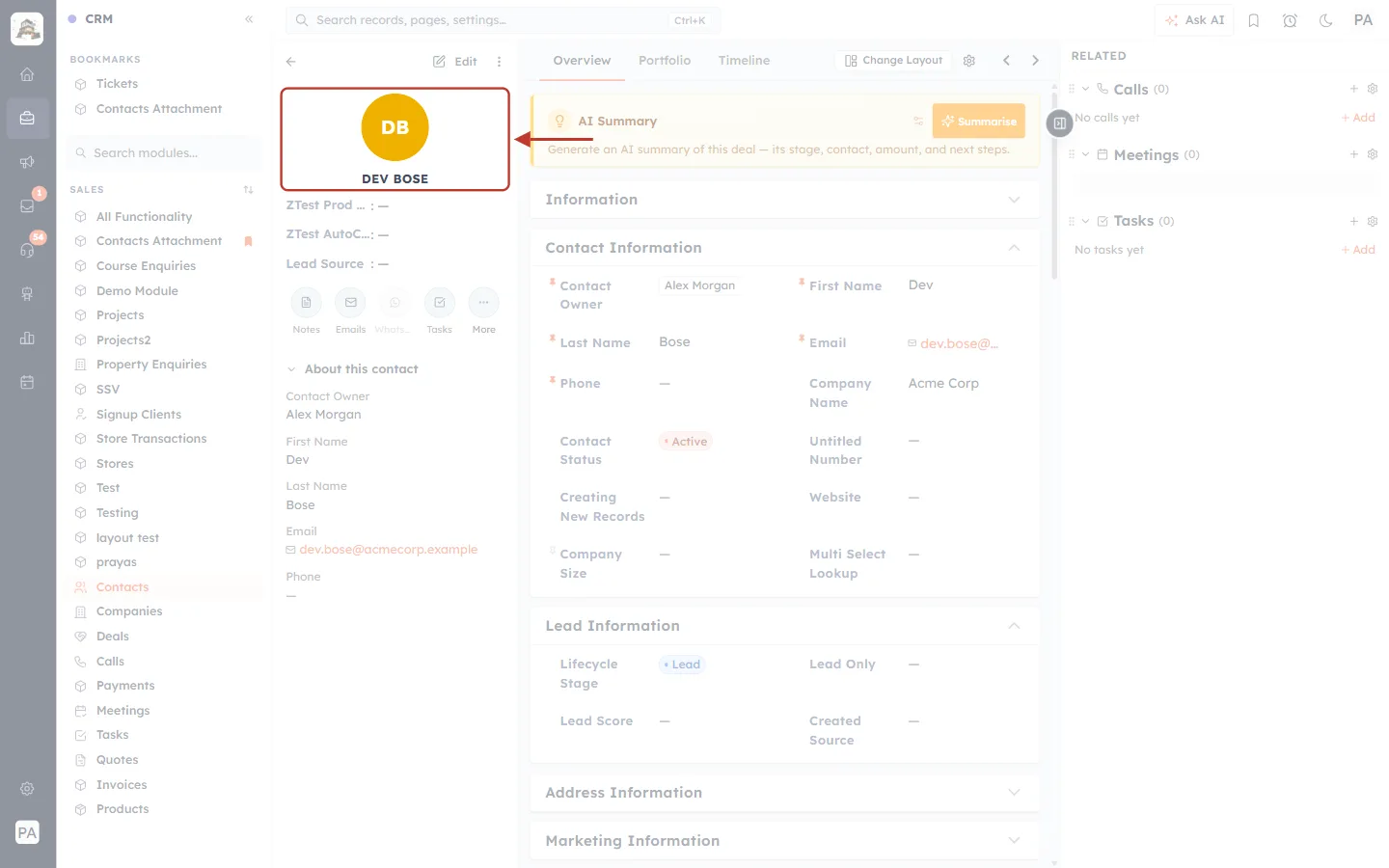Open the calendar icon in left rail
Screen dimensions: 1389x868
click(x=27, y=382)
